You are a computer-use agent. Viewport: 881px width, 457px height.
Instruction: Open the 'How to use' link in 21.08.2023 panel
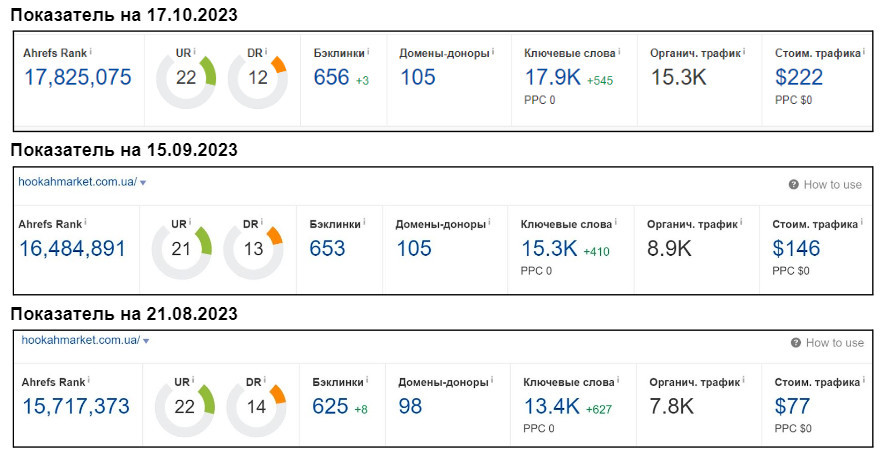point(834,343)
